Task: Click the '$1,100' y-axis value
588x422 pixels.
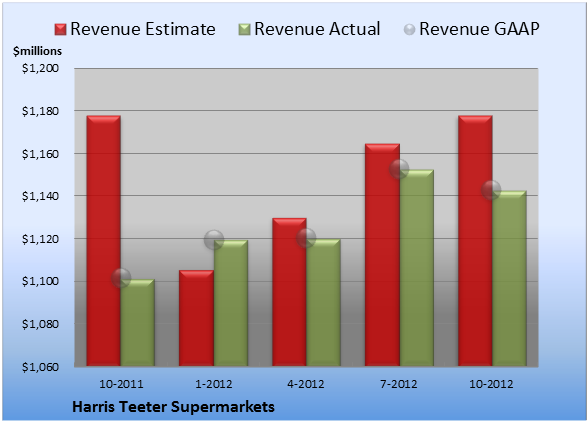Action: pos(40,281)
